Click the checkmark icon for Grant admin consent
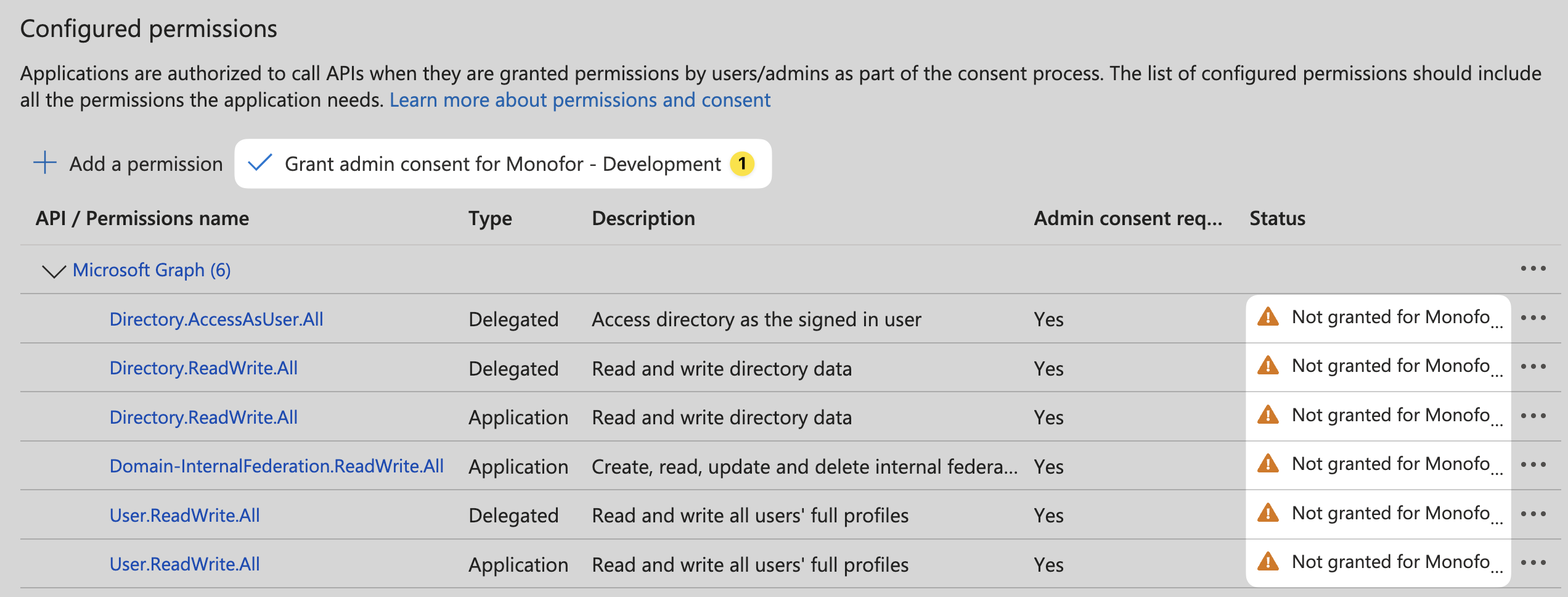Screen dimensions: 1568x597 tap(259, 163)
